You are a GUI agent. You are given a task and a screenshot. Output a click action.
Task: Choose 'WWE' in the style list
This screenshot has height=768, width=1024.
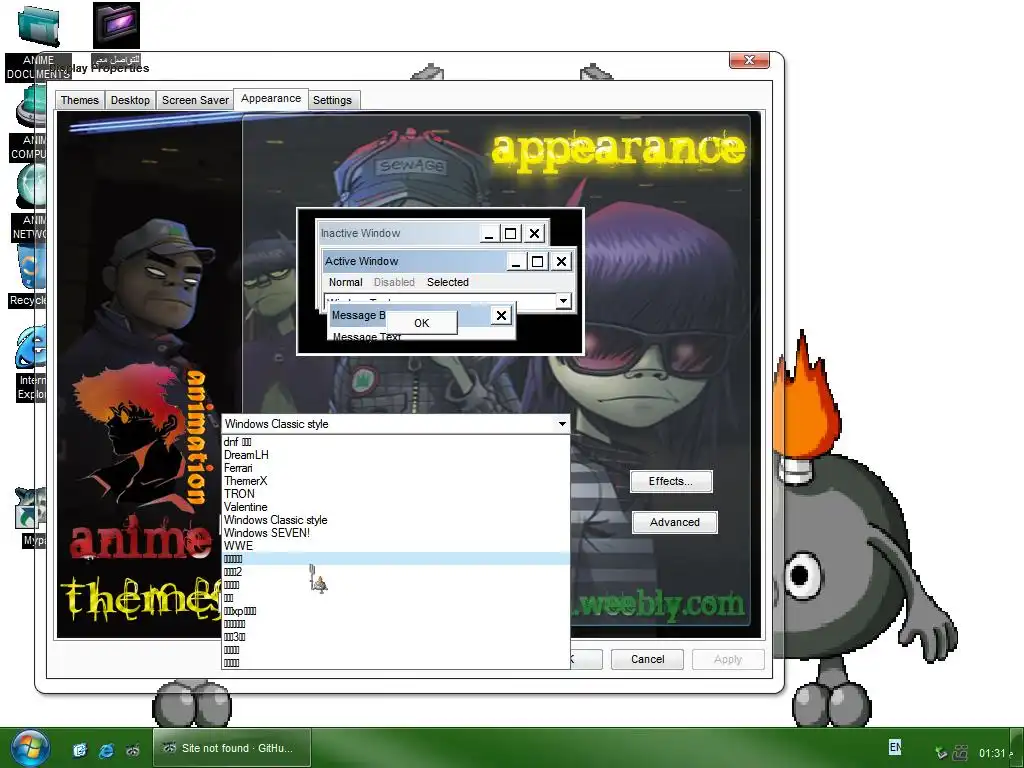[x=396, y=546]
